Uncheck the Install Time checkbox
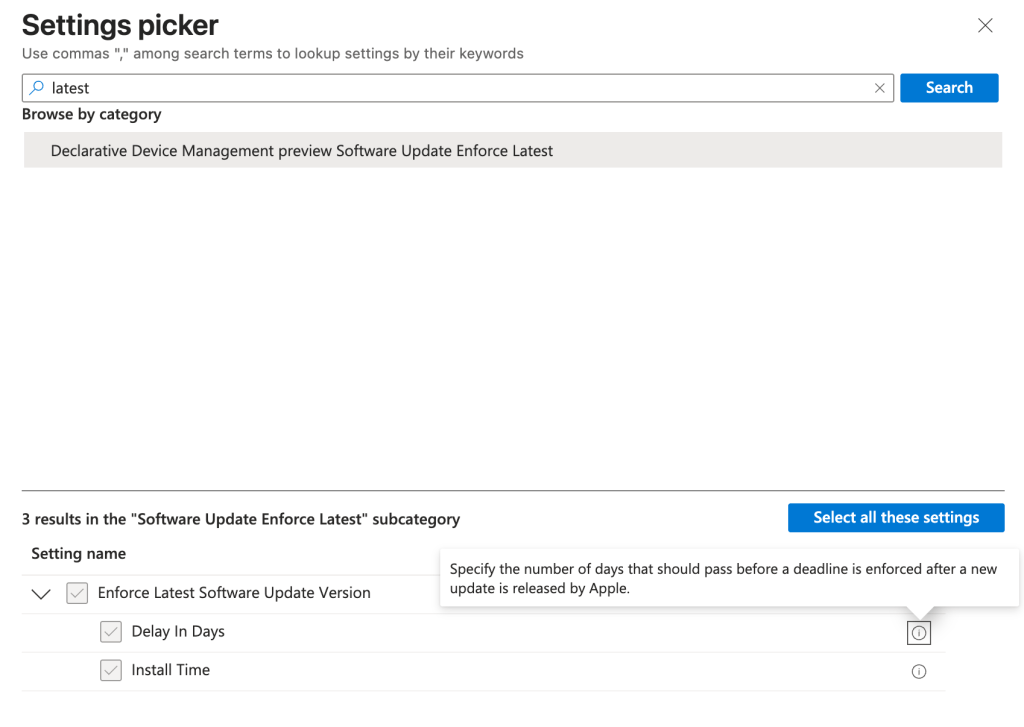Image resolution: width=1024 pixels, height=727 pixels. 111,671
